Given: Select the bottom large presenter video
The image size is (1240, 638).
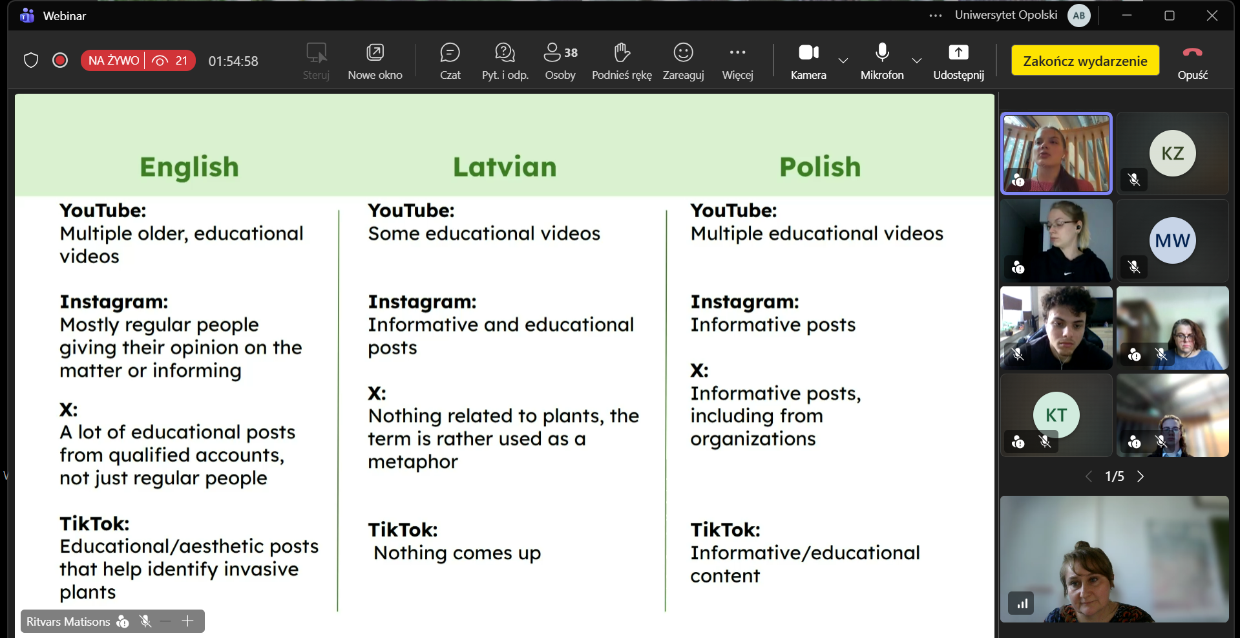Looking at the screenshot, I should pos(1115,560).
